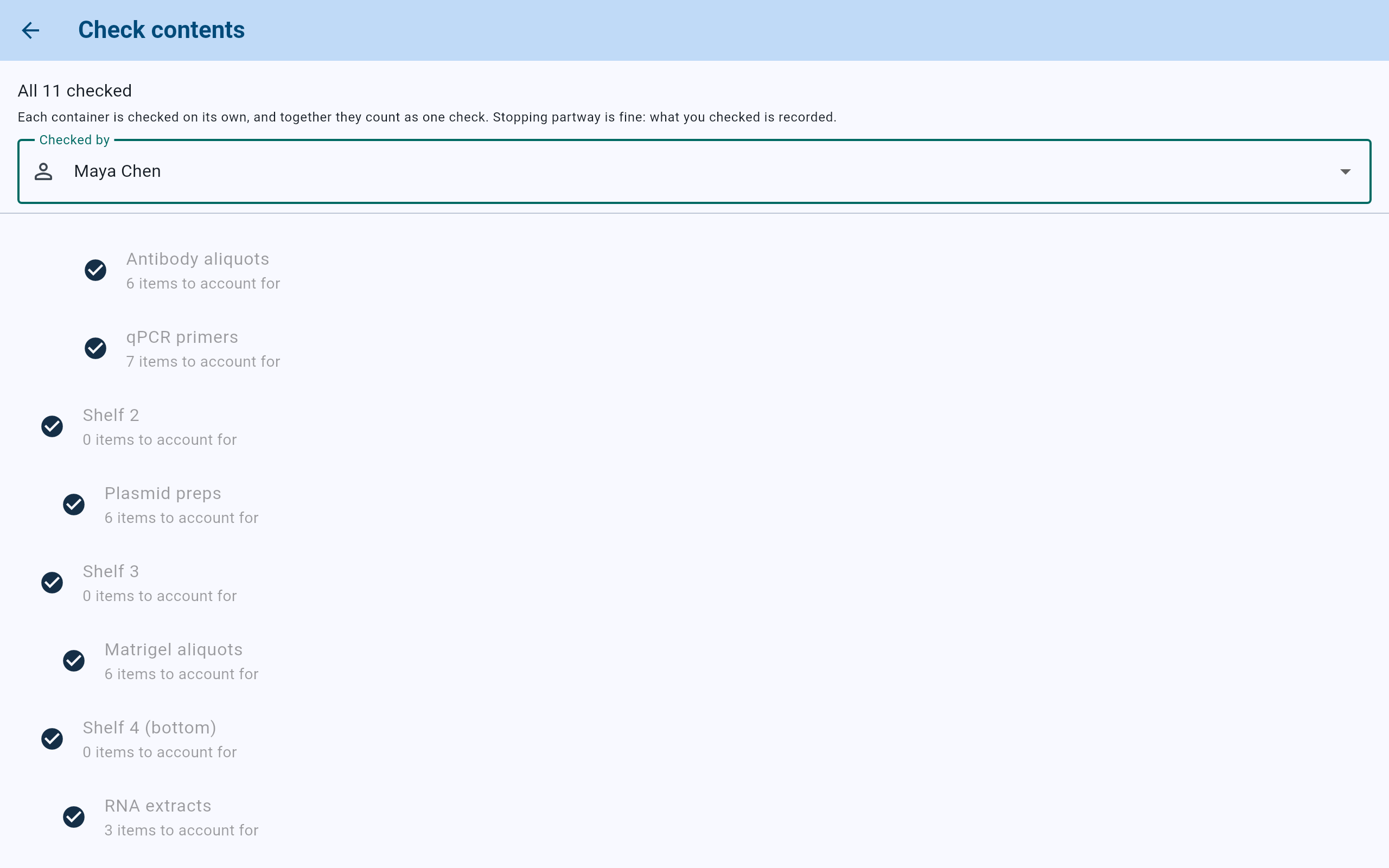Click the 'Antibody aliquots' label
Viewport: 1389px width, 868px height.
(197, 259)
